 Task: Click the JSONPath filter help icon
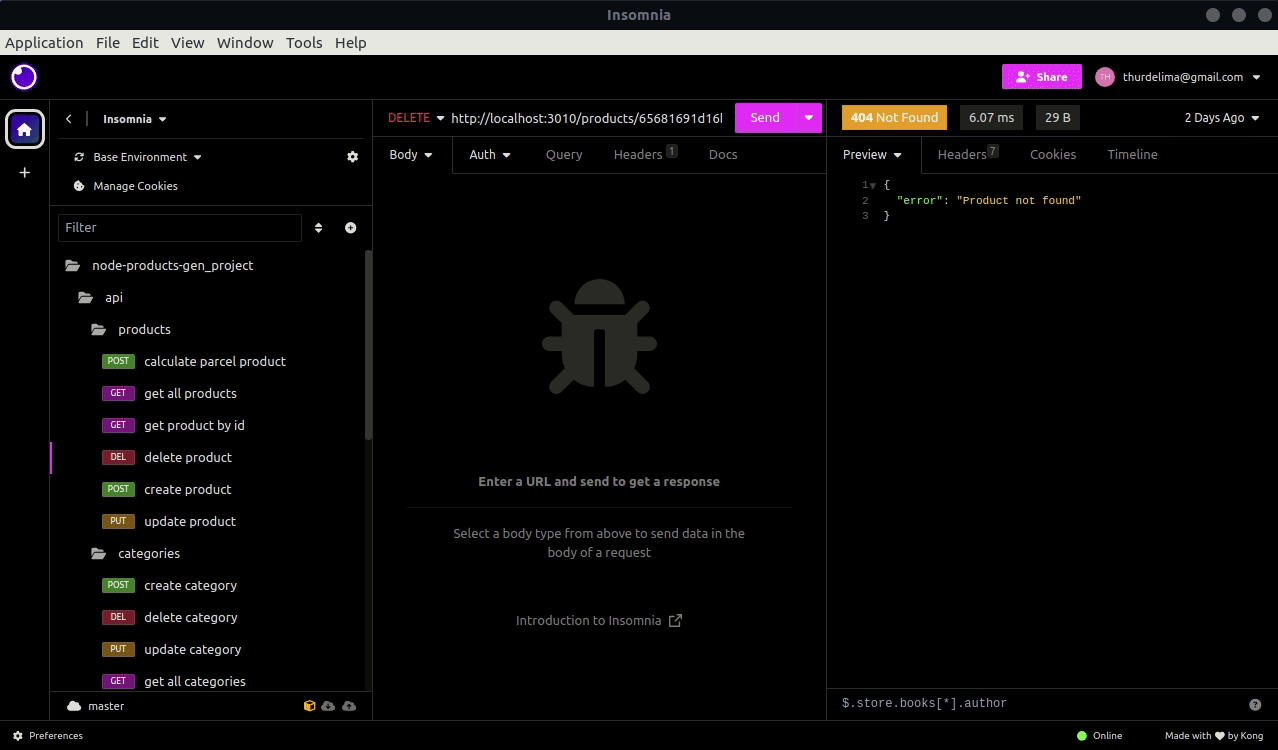[1255, 704]
